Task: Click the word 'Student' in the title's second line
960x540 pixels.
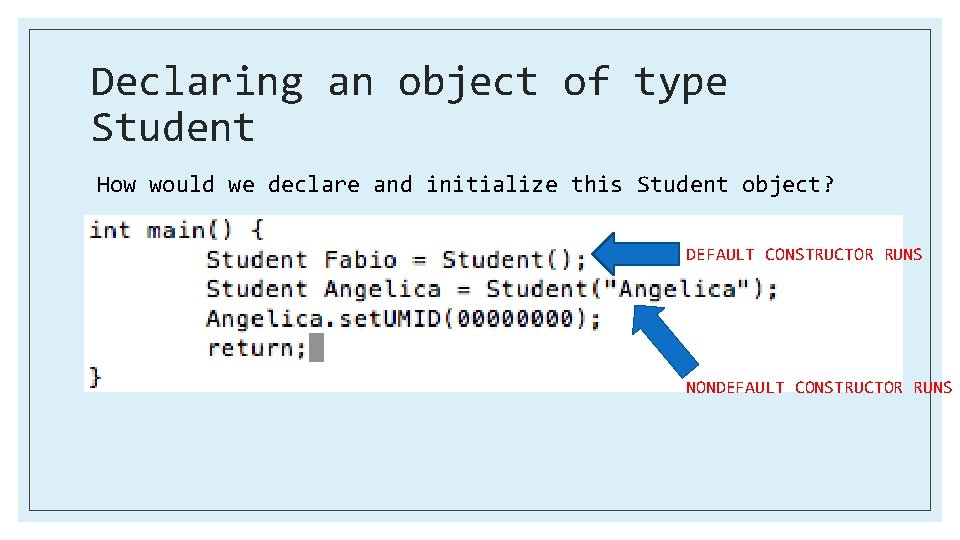Action: click(x=173, y=128)
